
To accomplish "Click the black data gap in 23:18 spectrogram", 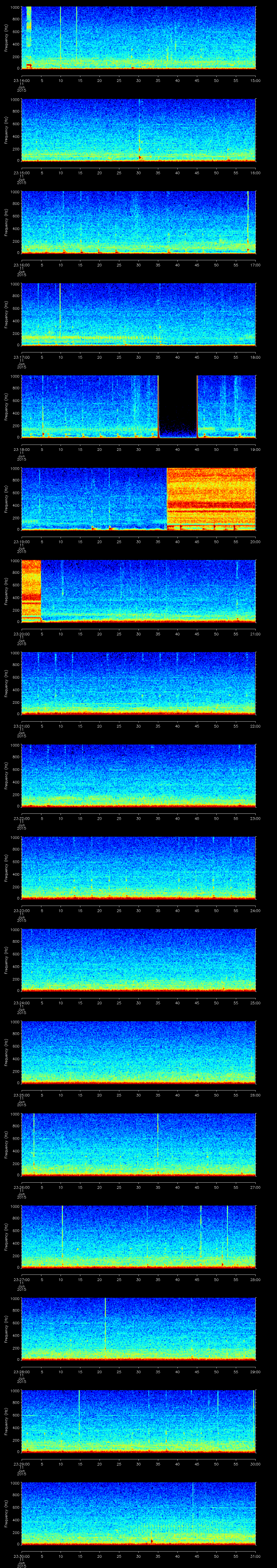I will (178, 406).
